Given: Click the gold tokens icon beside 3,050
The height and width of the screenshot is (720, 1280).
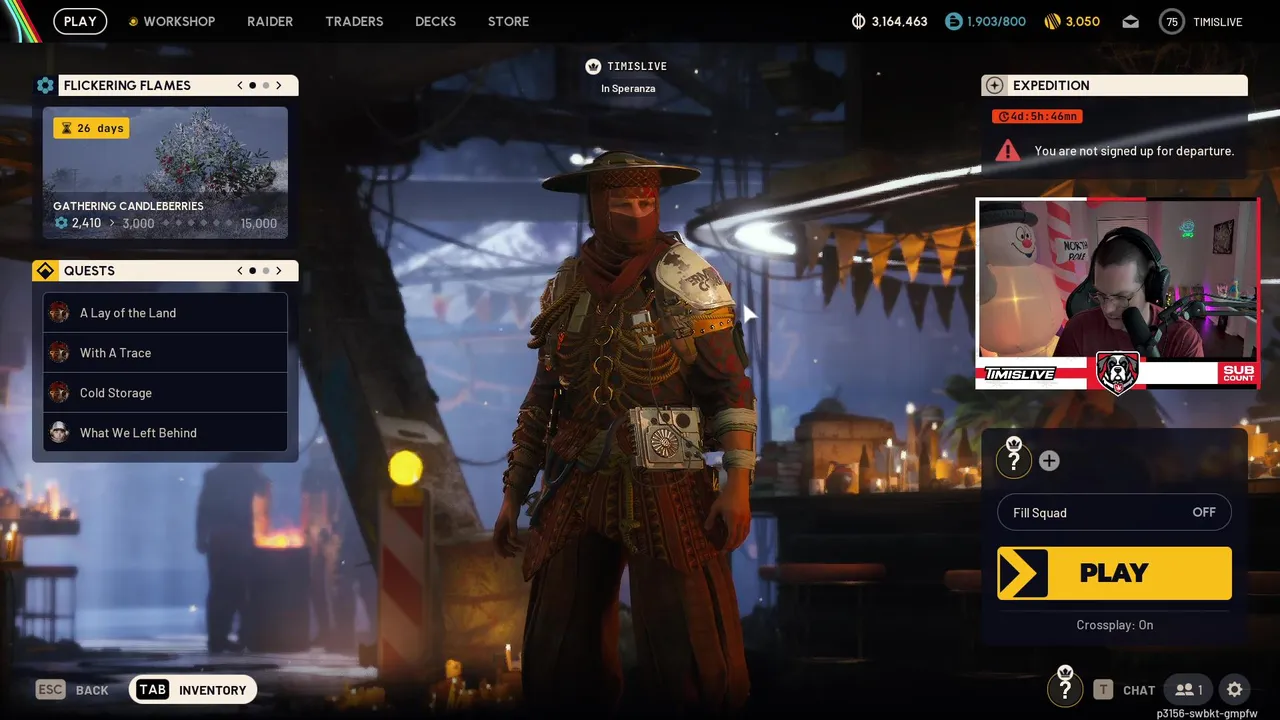Looking at the screenshot, I should tap(1052, 21).
